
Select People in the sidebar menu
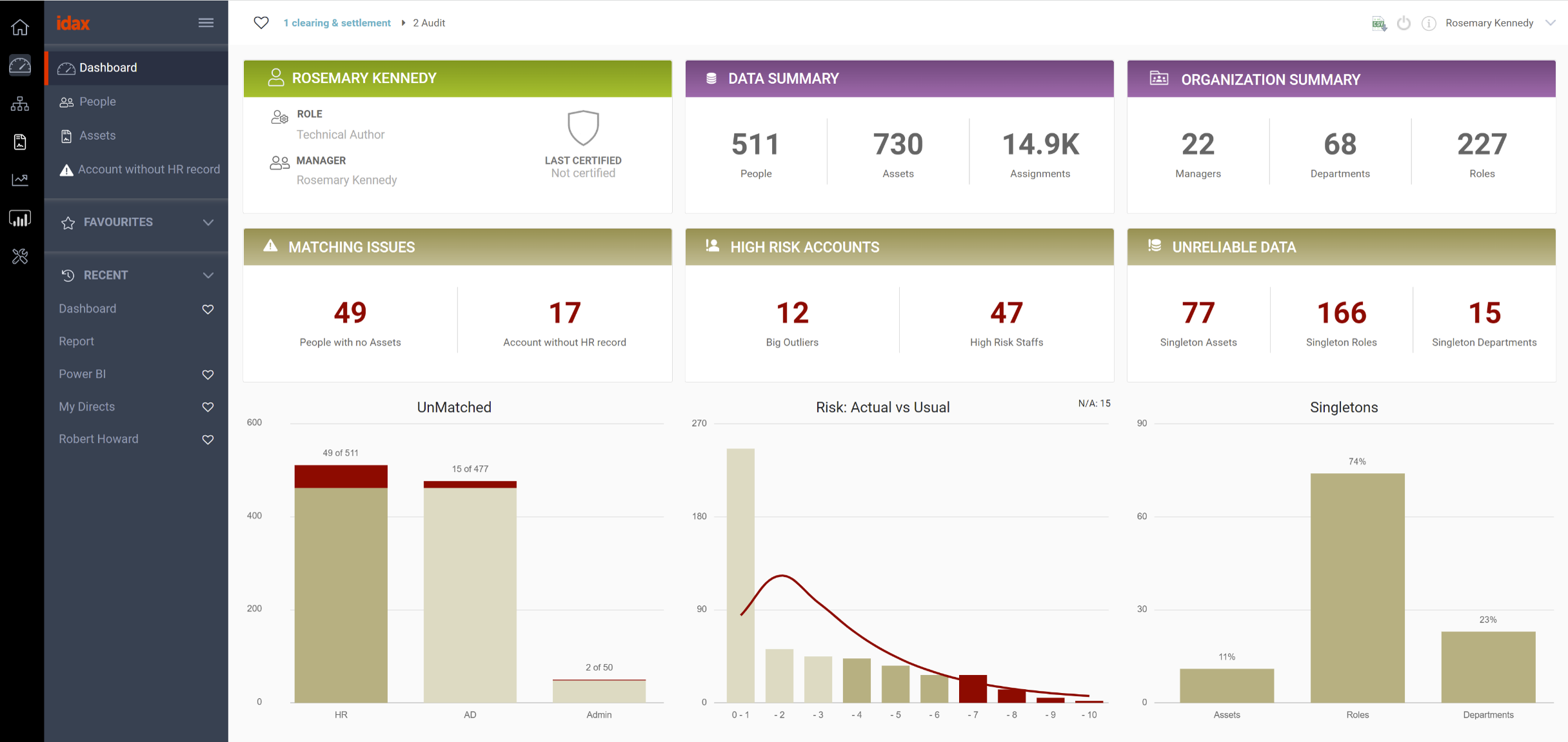tap(97, 102)
